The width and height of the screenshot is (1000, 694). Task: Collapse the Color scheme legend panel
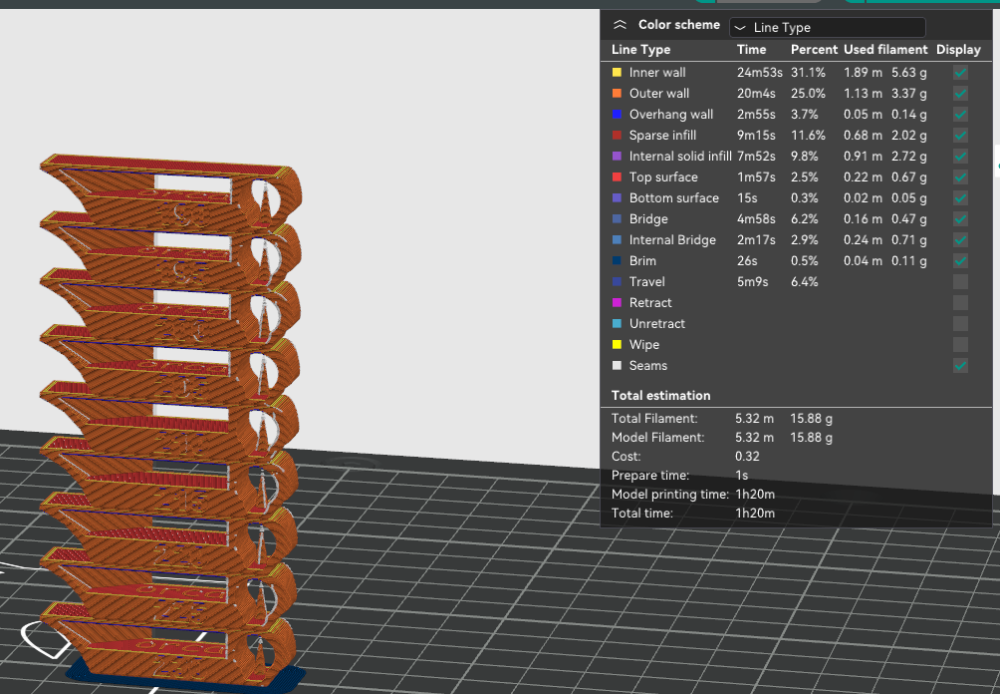click(x=620, y=25)
